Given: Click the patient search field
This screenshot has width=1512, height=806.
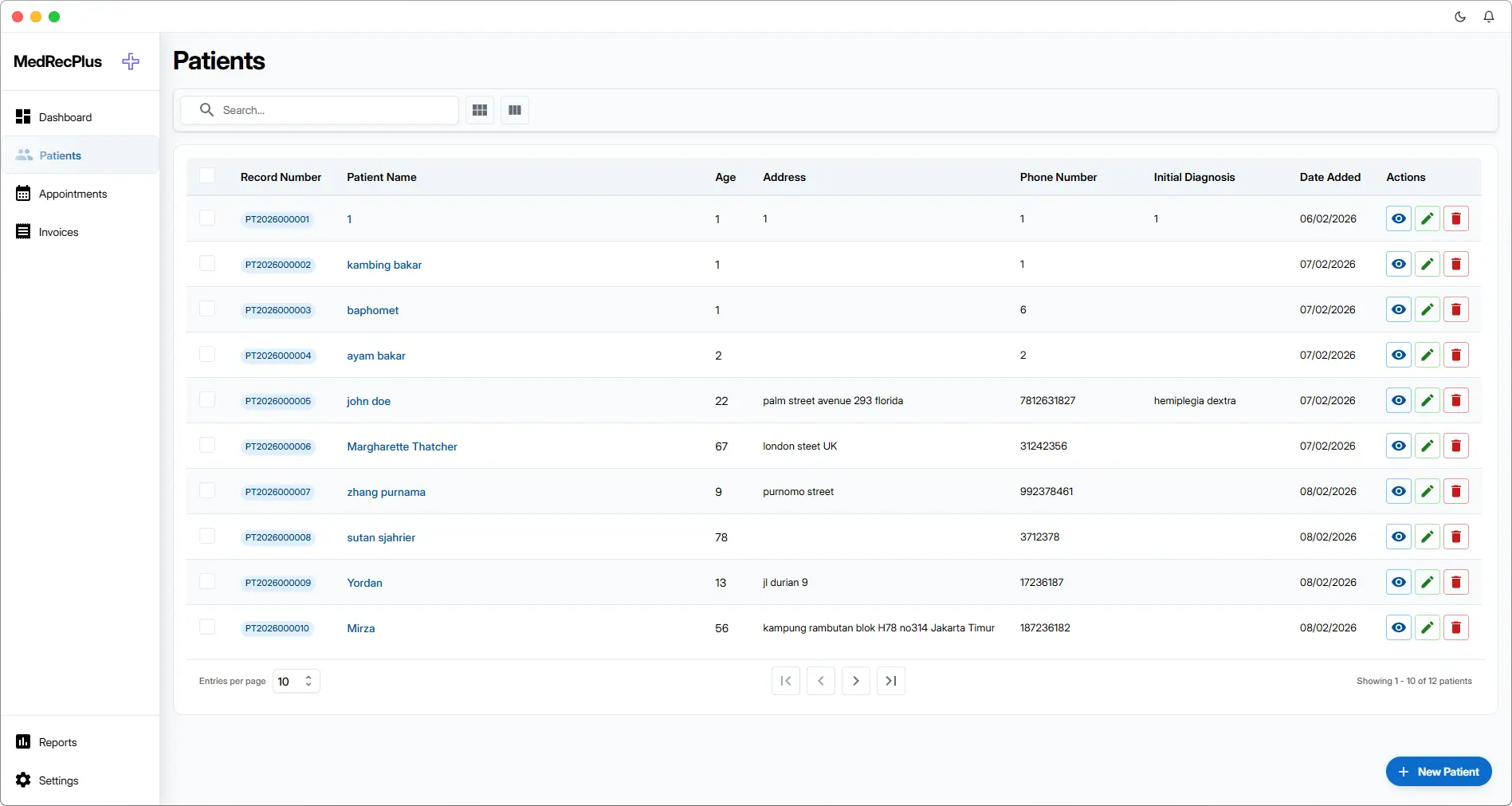Looking at the screenshot, I should point(320,110).
